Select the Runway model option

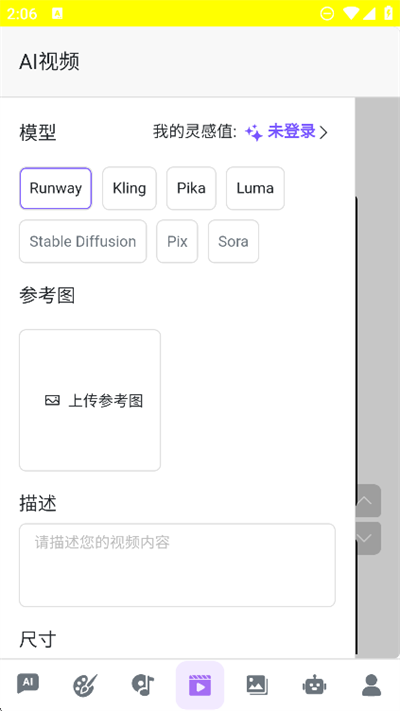coord(56,188)
